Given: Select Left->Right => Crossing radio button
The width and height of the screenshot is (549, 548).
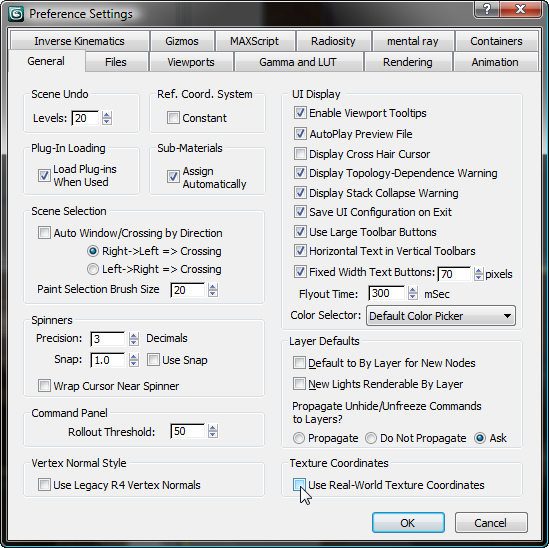Looking at the screenshot, I should click(x=93, y=269).
